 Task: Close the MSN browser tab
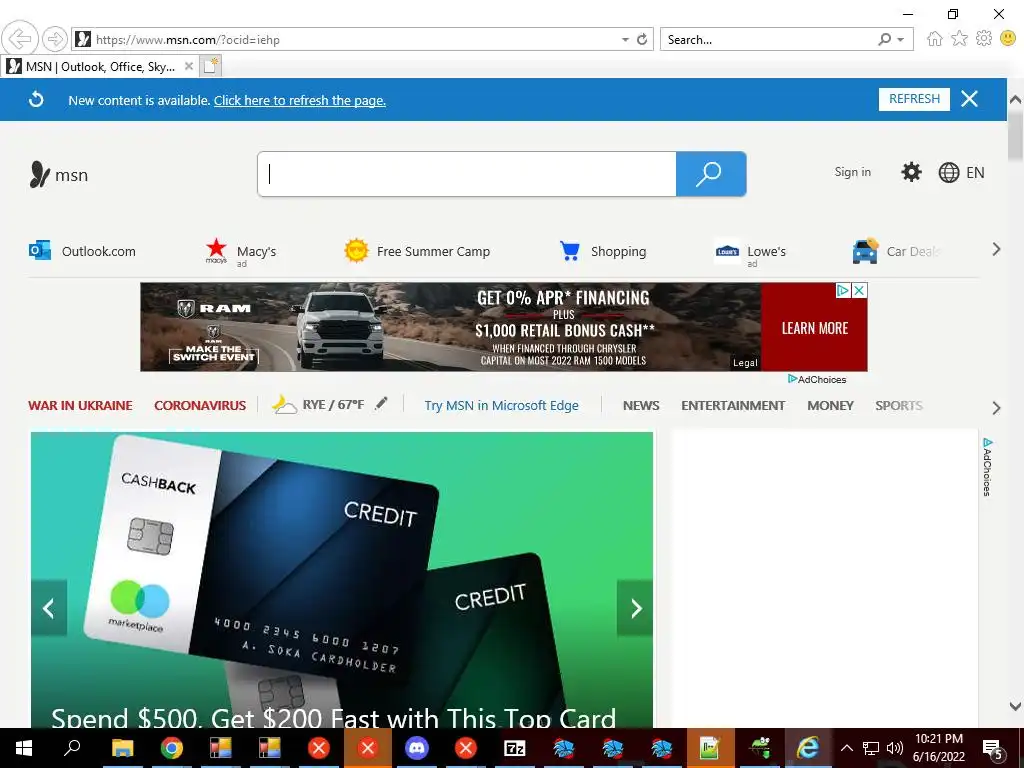(x=188, y=66)
